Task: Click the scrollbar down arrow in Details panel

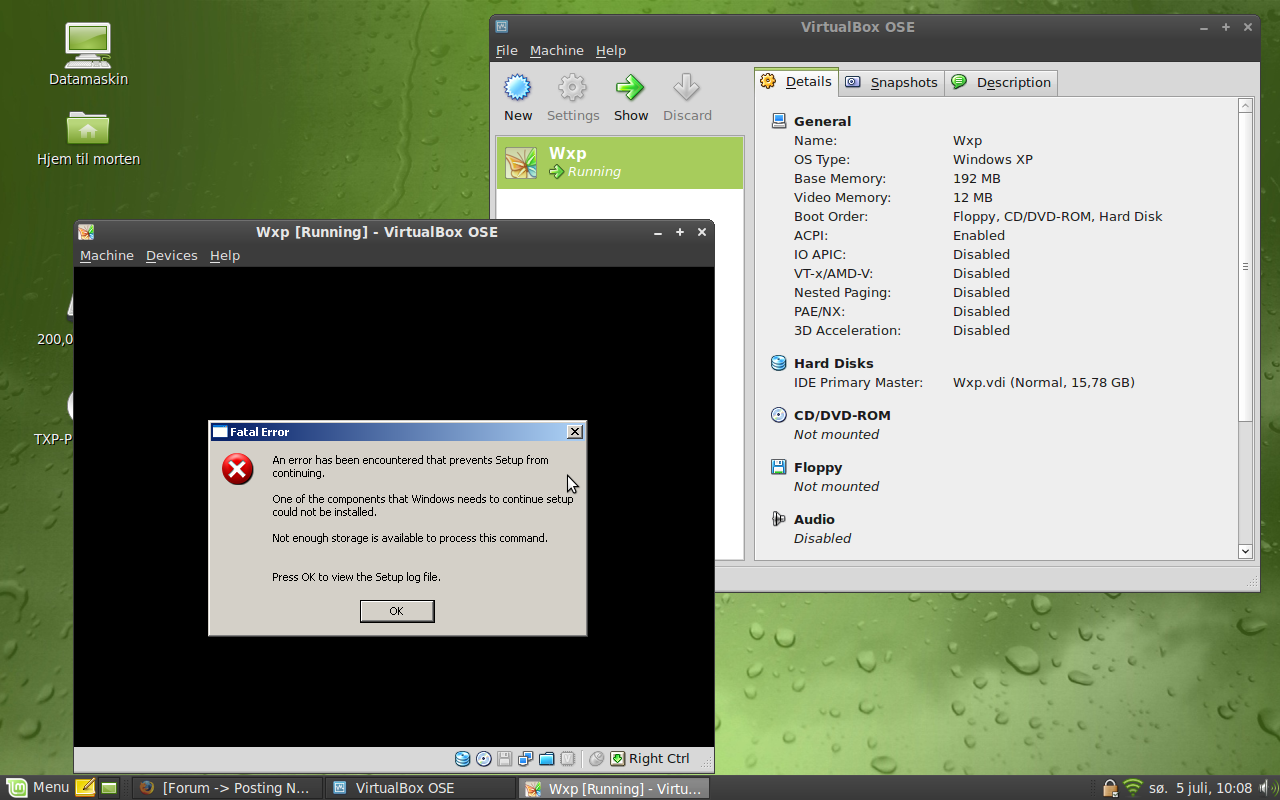Action: [x=1245, y=551]
